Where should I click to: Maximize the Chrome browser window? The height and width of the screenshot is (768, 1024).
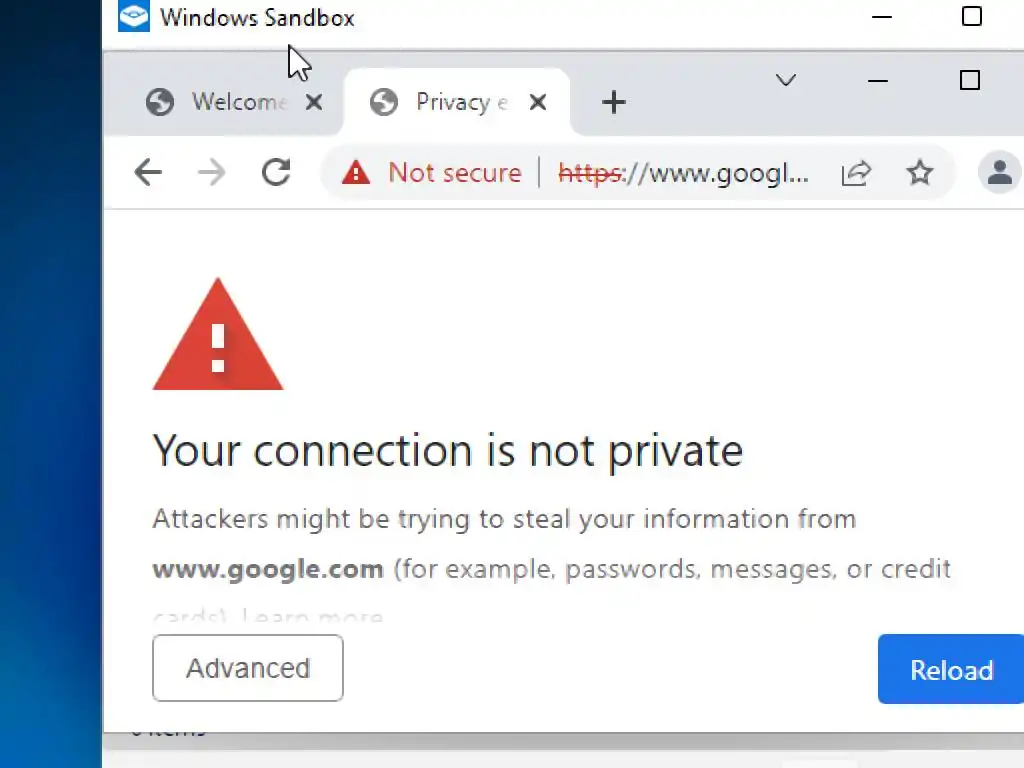click(969, 81)
